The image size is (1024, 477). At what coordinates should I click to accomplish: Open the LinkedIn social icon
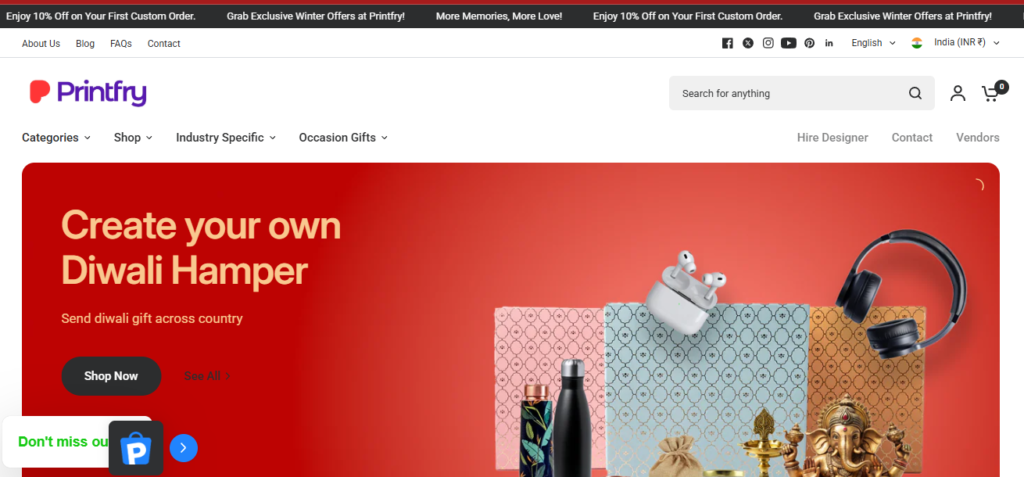pos(829,43)
